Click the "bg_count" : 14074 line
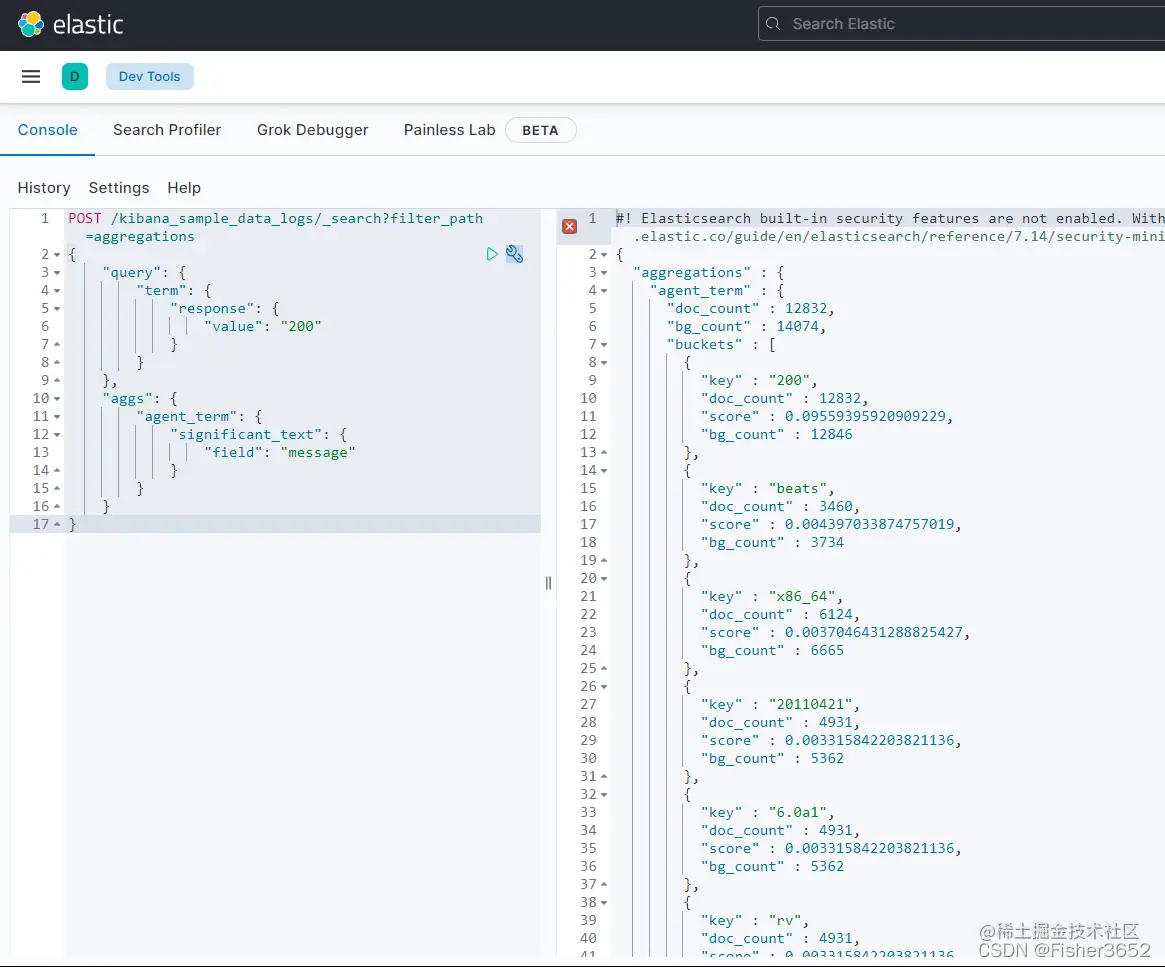Screen dimensions: 1165x967 click(x=746, y=326)
